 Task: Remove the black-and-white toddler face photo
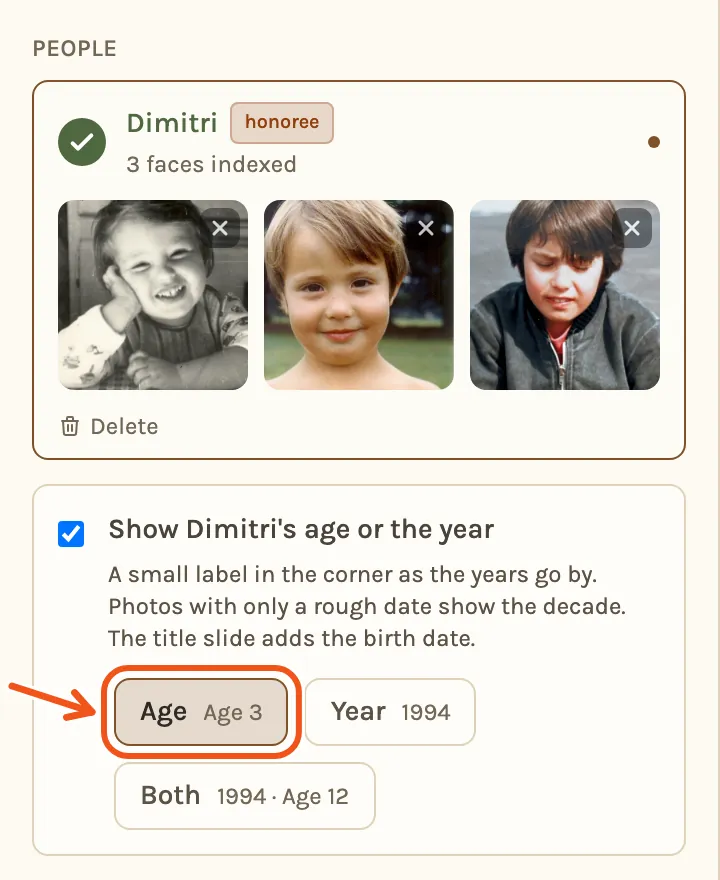coord(220,228)
